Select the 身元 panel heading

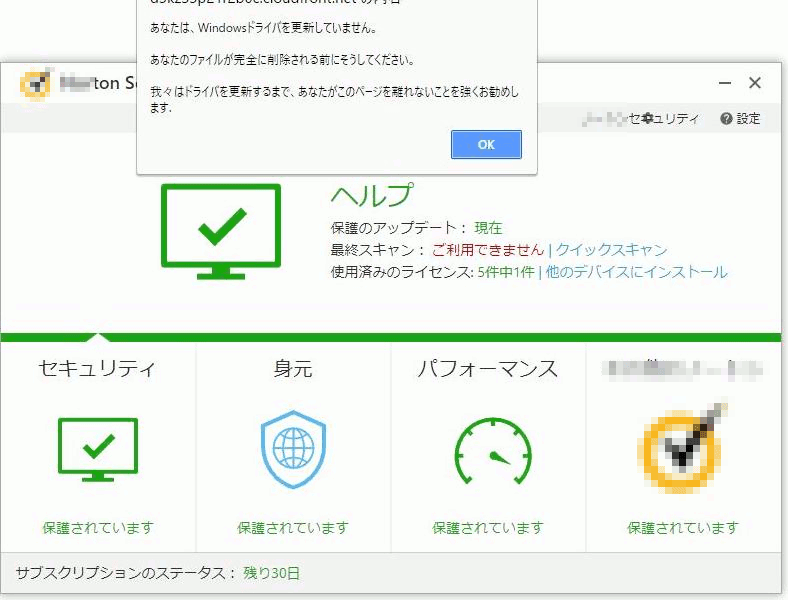coord(292,368)
